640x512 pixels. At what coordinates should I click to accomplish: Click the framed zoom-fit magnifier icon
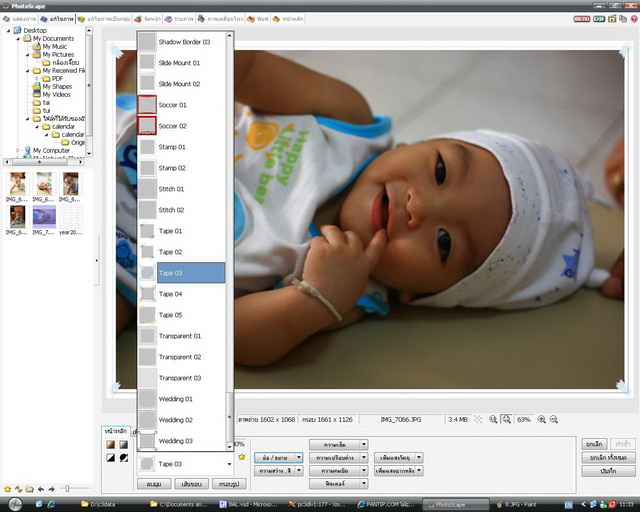tap(507, 419)
